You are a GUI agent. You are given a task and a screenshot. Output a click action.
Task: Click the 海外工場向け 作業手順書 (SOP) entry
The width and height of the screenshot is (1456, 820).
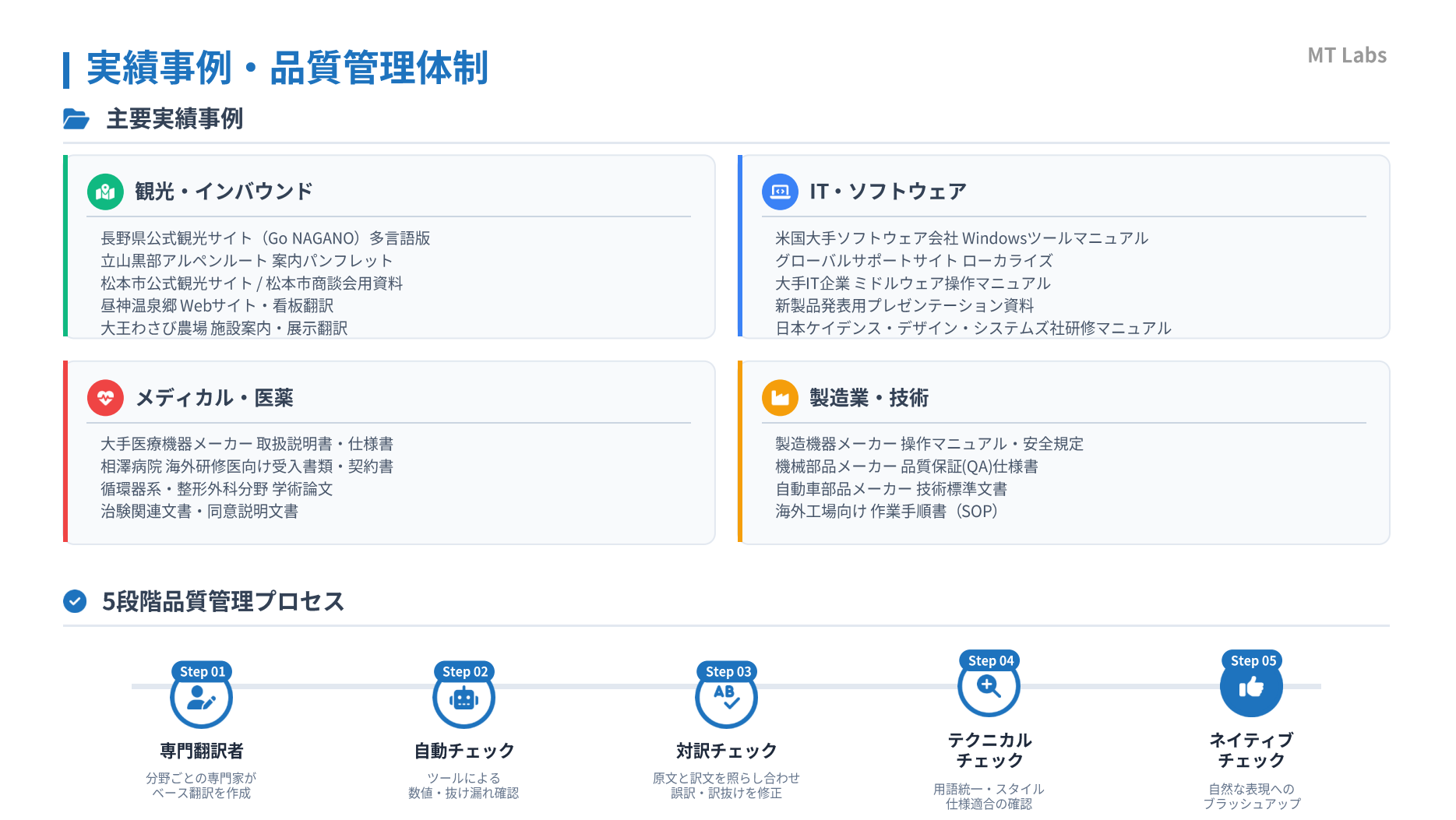[x=886, y=512]
